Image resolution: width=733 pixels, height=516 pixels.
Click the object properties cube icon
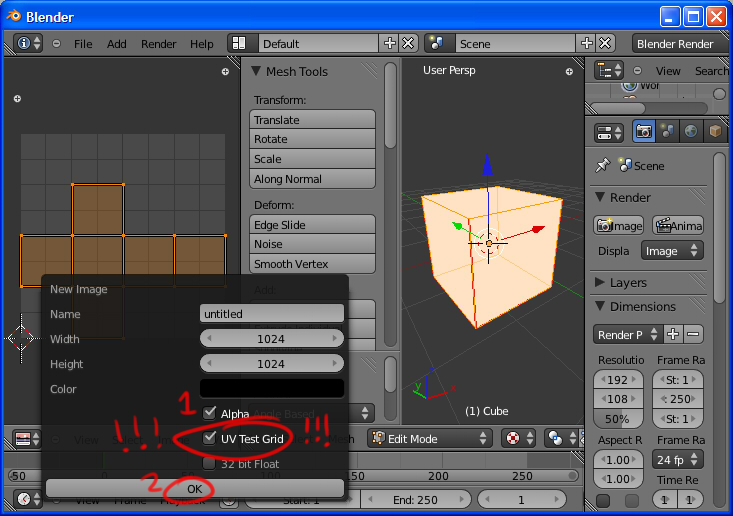714,132
